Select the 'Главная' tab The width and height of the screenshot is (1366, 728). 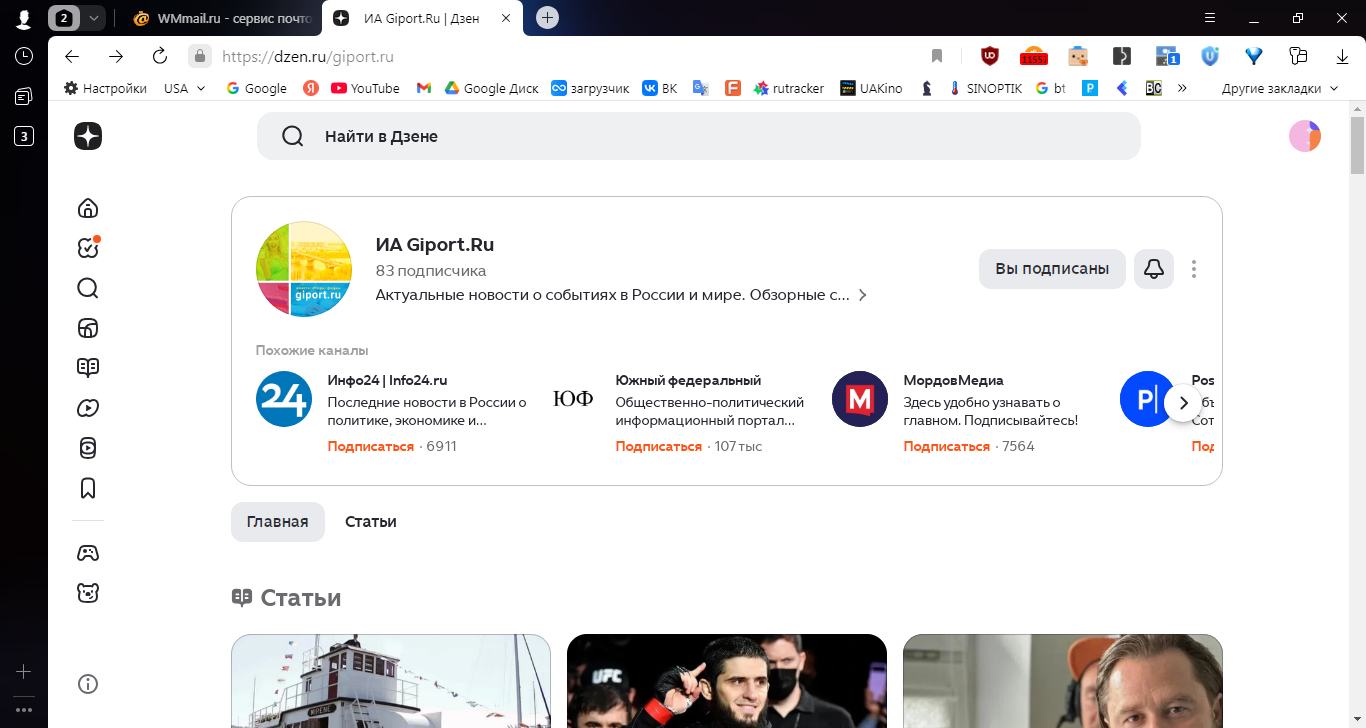278,522
